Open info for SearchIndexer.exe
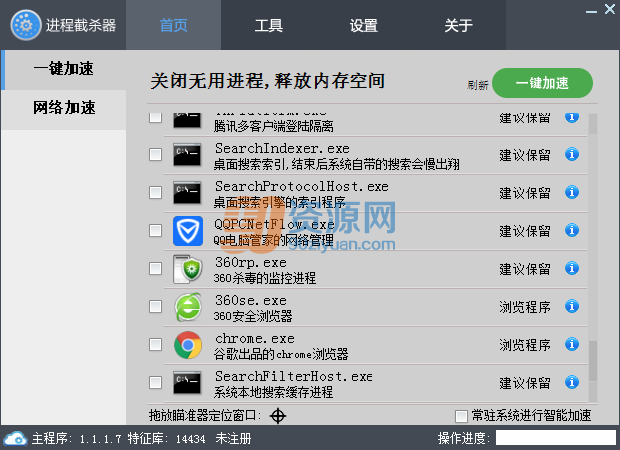This screenshot has height=450, width=620. (572, 154)
